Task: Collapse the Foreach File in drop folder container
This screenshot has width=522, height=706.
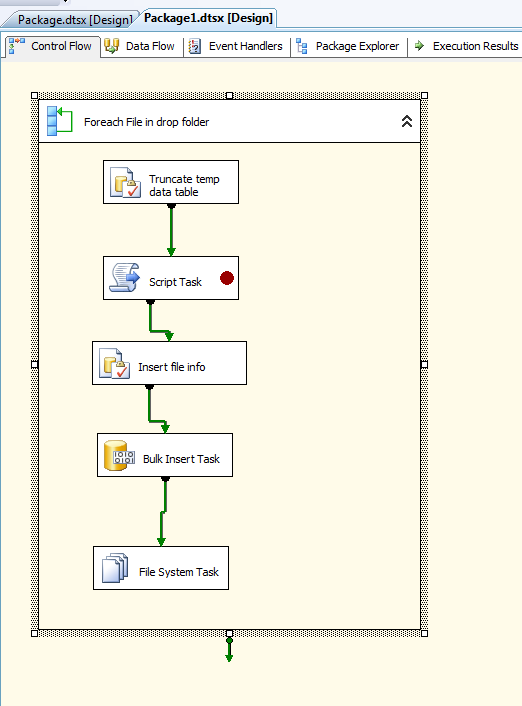Action: coord(407,121)
